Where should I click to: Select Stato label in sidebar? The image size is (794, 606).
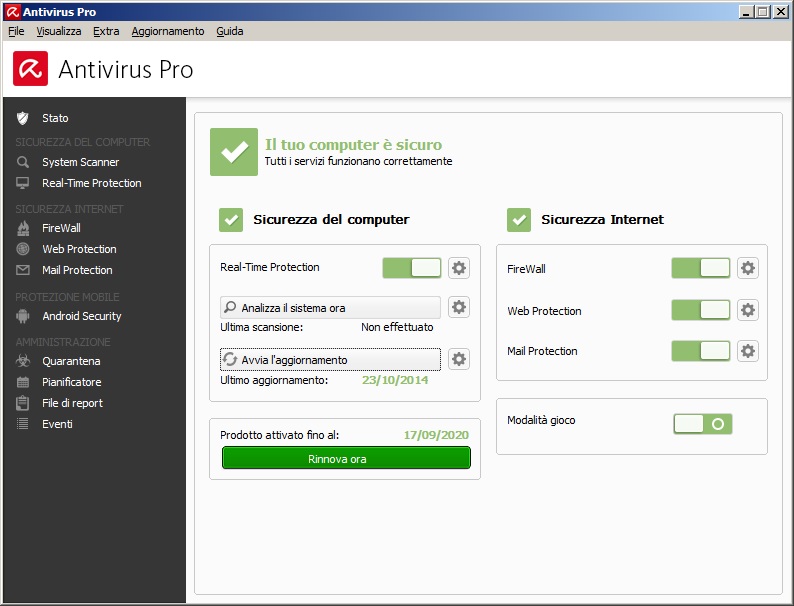click(x=55, y=118)
